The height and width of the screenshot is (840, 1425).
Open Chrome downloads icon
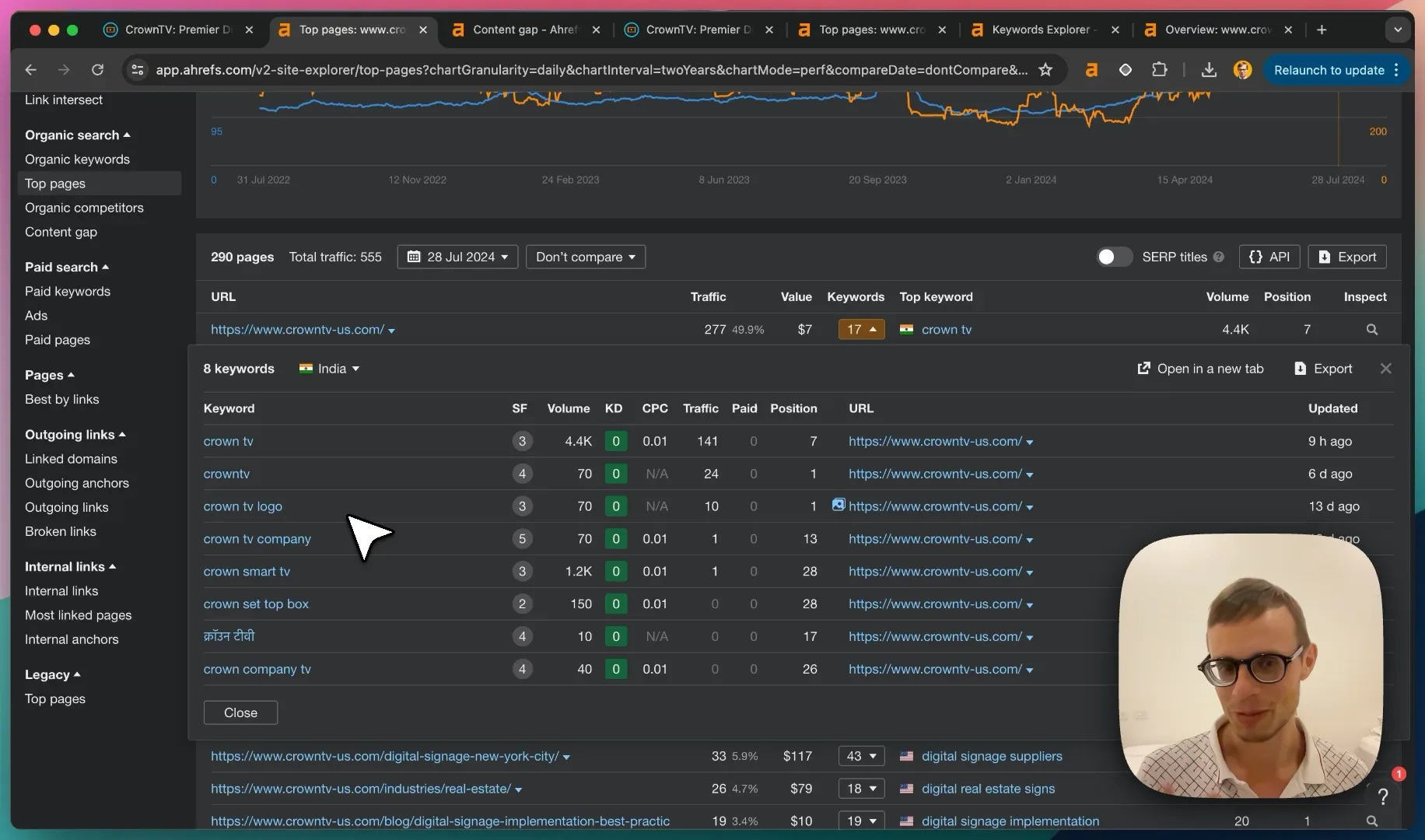click(1209, 70)
